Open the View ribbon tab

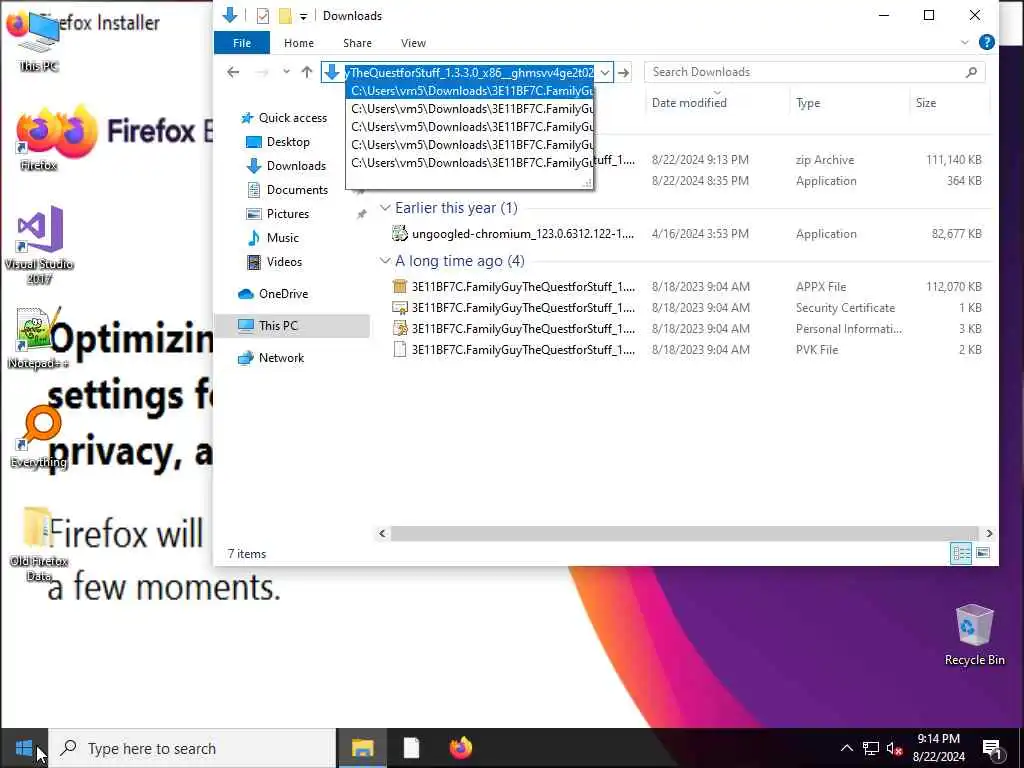point(413,43)
